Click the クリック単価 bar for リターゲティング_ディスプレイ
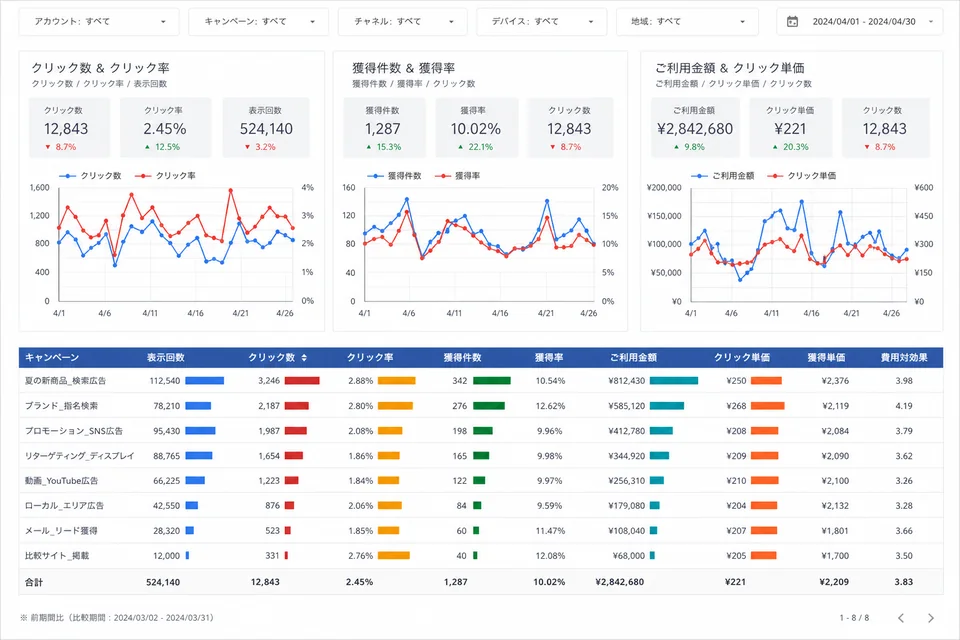960x640 pixels. pos(765,456)
